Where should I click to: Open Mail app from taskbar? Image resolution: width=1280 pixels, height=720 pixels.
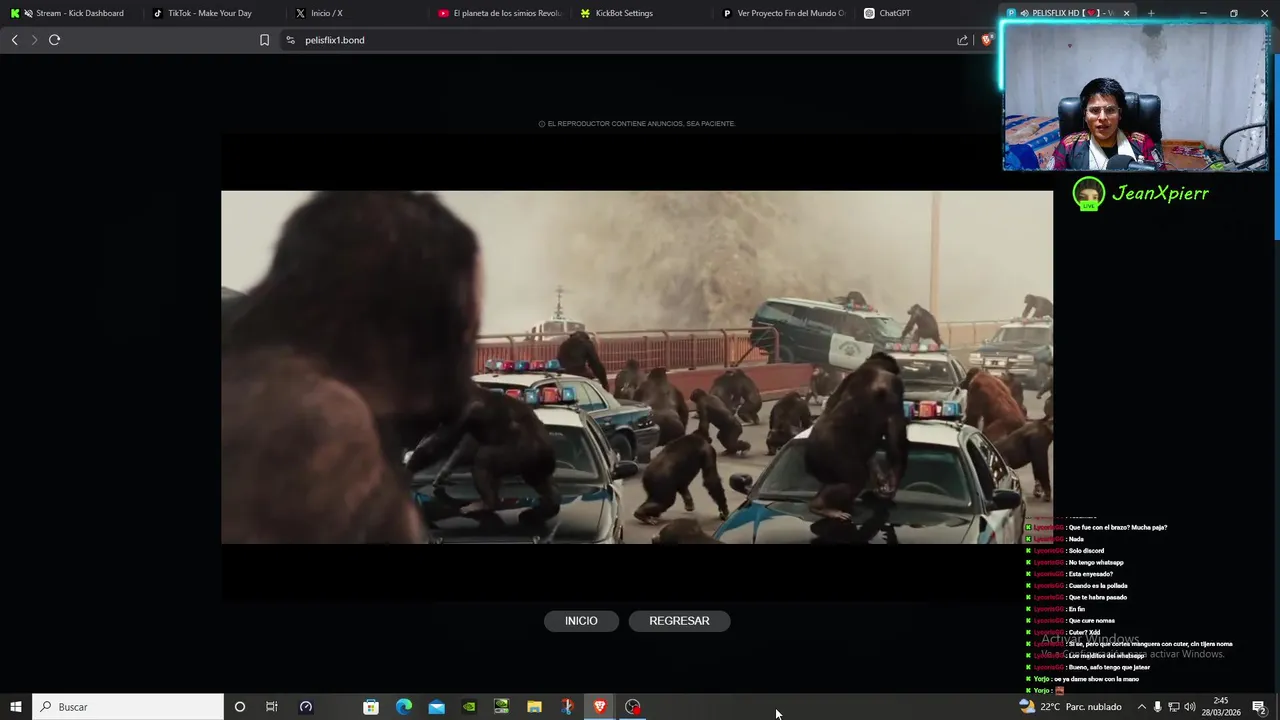[x=437, y=707]
